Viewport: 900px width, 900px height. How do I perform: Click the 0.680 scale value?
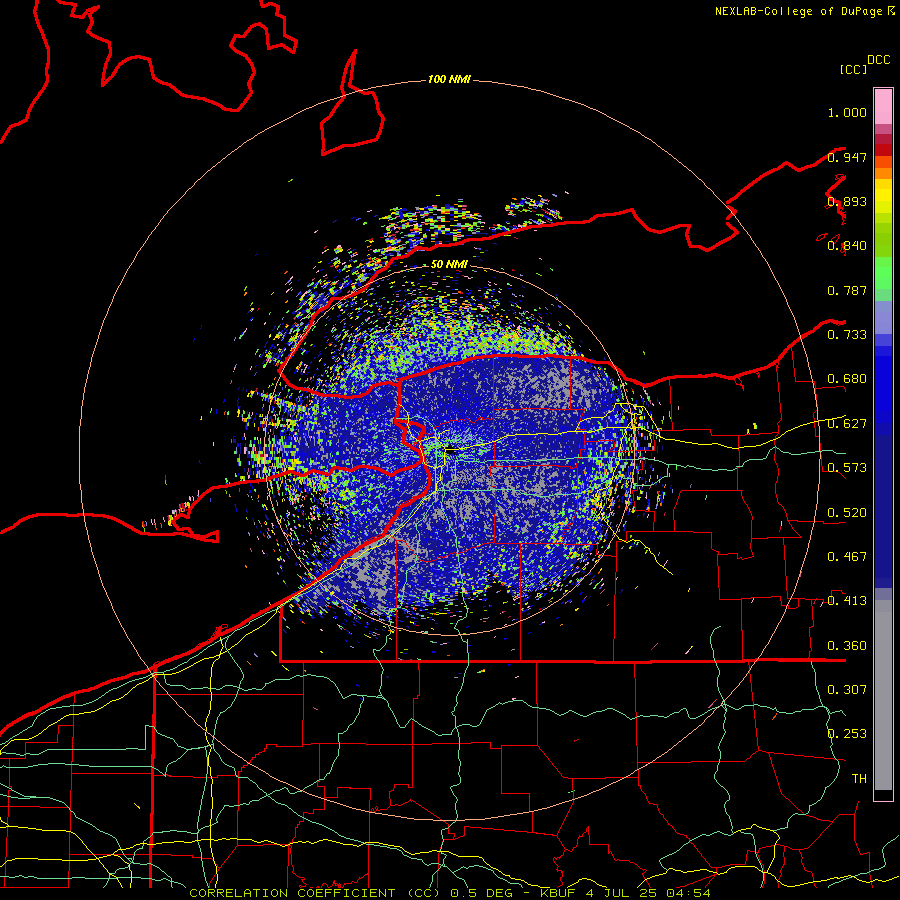point(847,379)
